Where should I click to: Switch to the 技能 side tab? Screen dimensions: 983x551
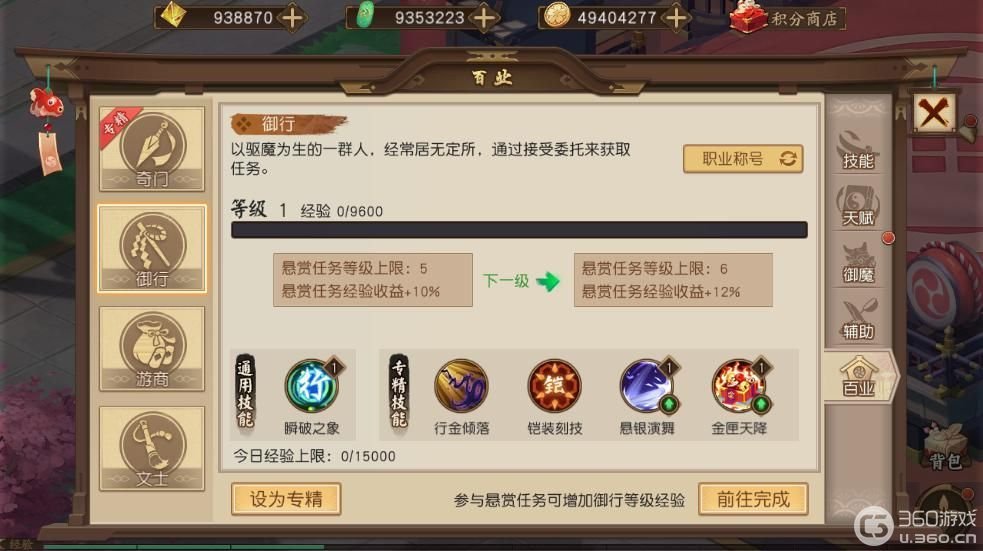858,149
